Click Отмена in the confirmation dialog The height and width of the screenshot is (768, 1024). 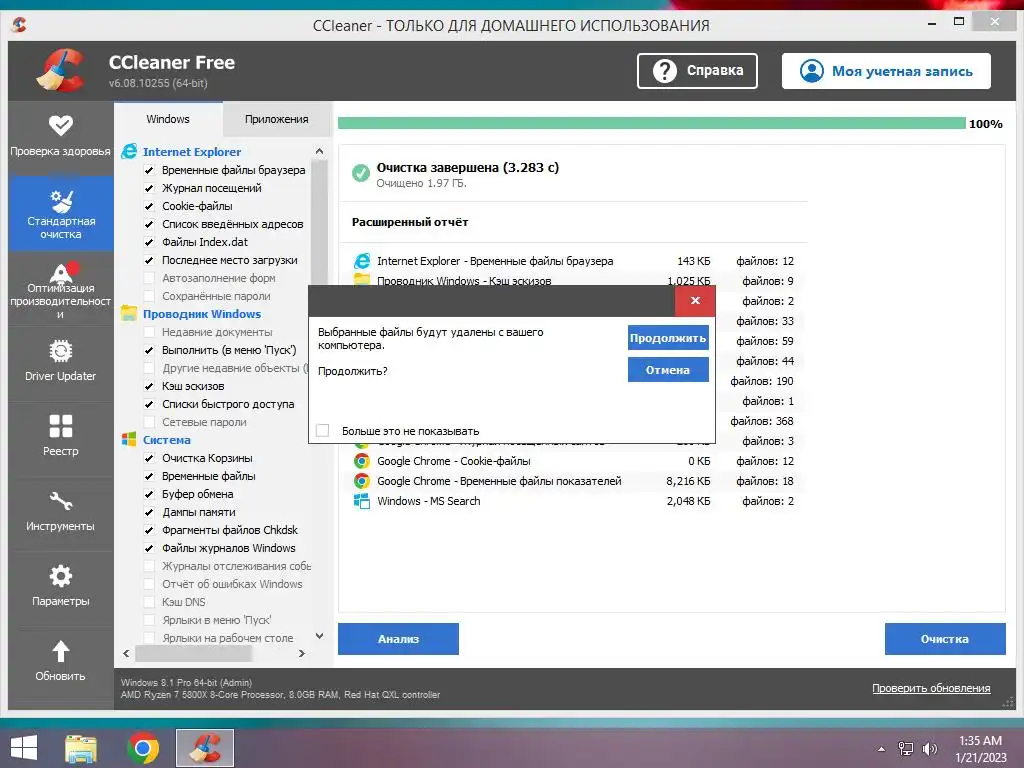point(668,370)
